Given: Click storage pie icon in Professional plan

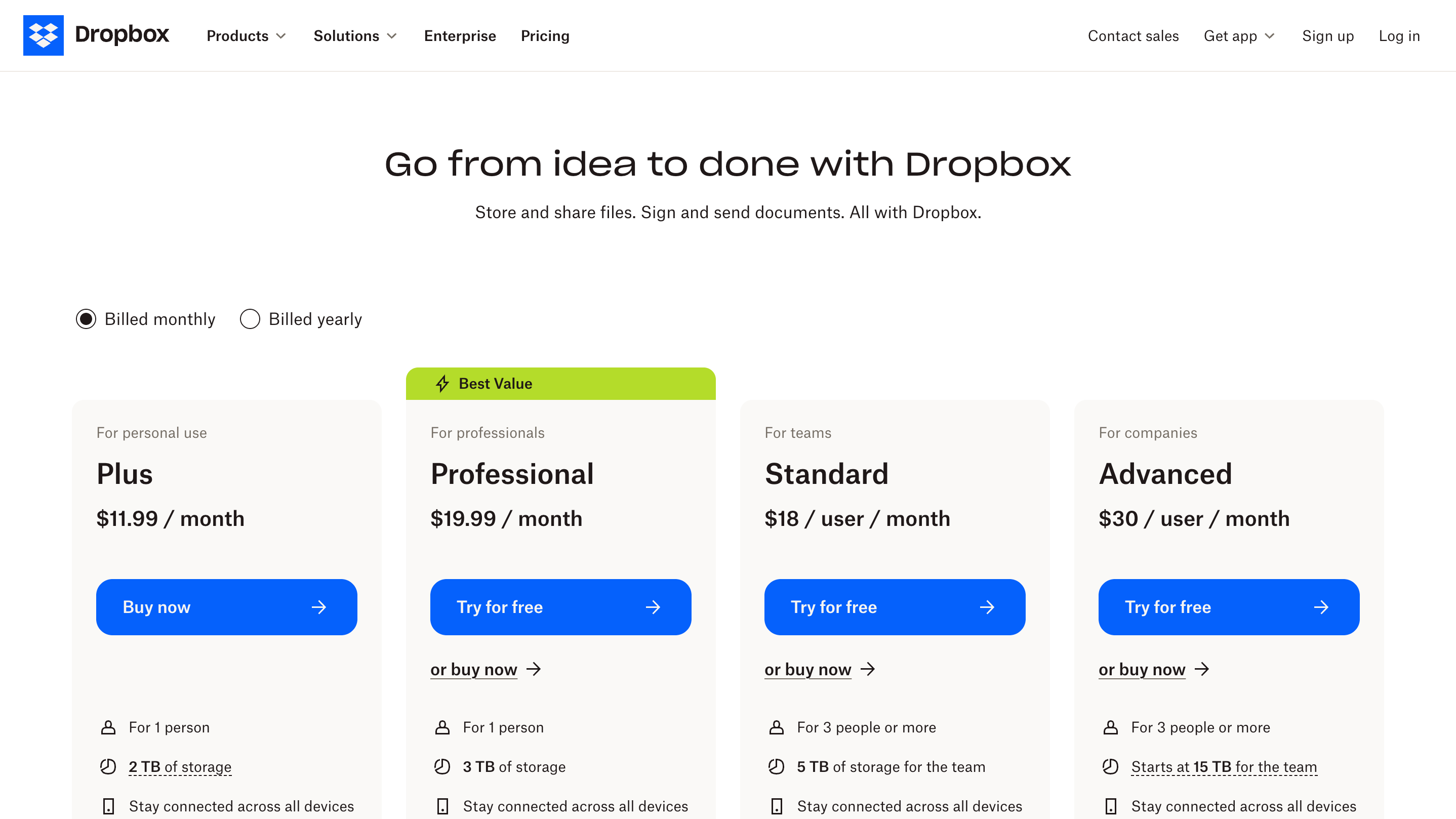Looking at the screenshot, I should [x=442, y=766].
